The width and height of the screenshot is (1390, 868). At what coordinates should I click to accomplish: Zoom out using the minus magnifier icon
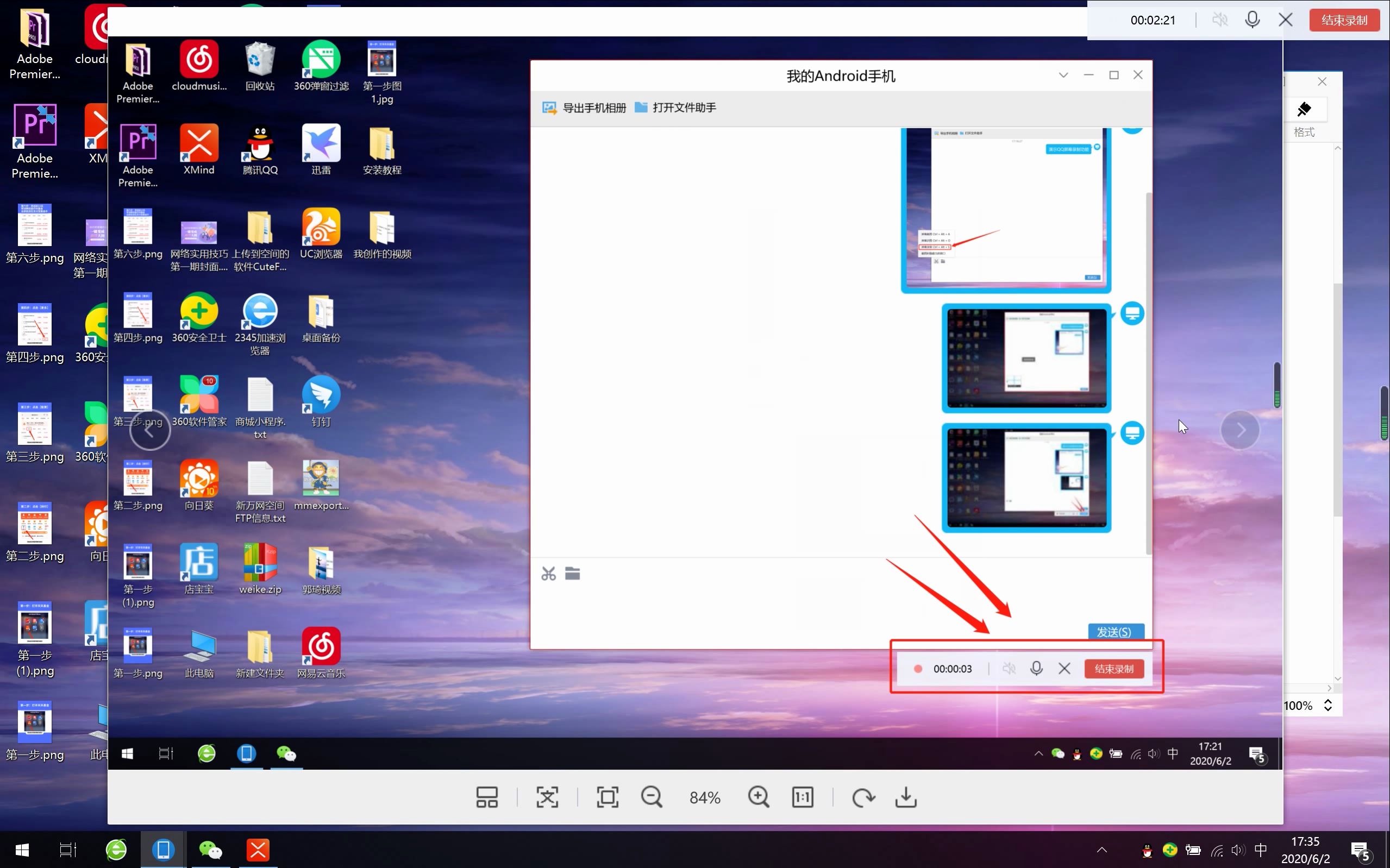point(652,797)
